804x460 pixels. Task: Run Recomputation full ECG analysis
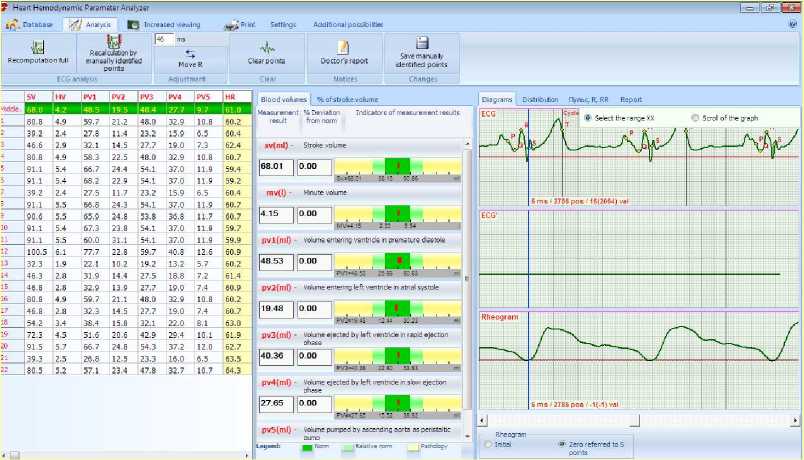point(38,52)
